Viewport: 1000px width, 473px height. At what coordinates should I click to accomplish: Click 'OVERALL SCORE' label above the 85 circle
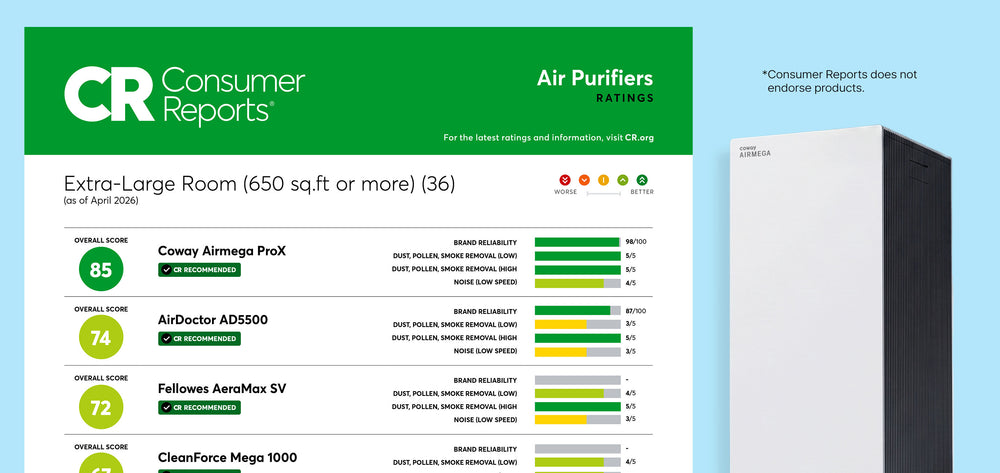[101, 240]
